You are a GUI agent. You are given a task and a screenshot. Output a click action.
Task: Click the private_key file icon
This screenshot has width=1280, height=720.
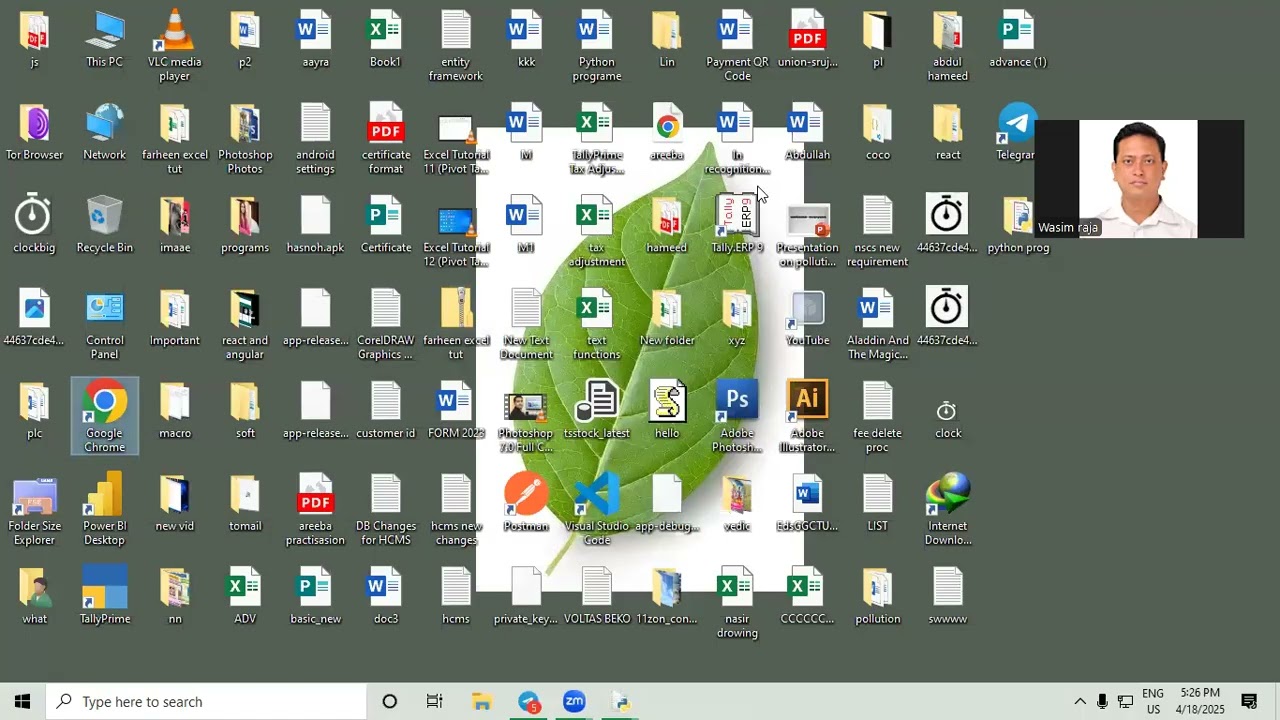(x=526, y=596)
